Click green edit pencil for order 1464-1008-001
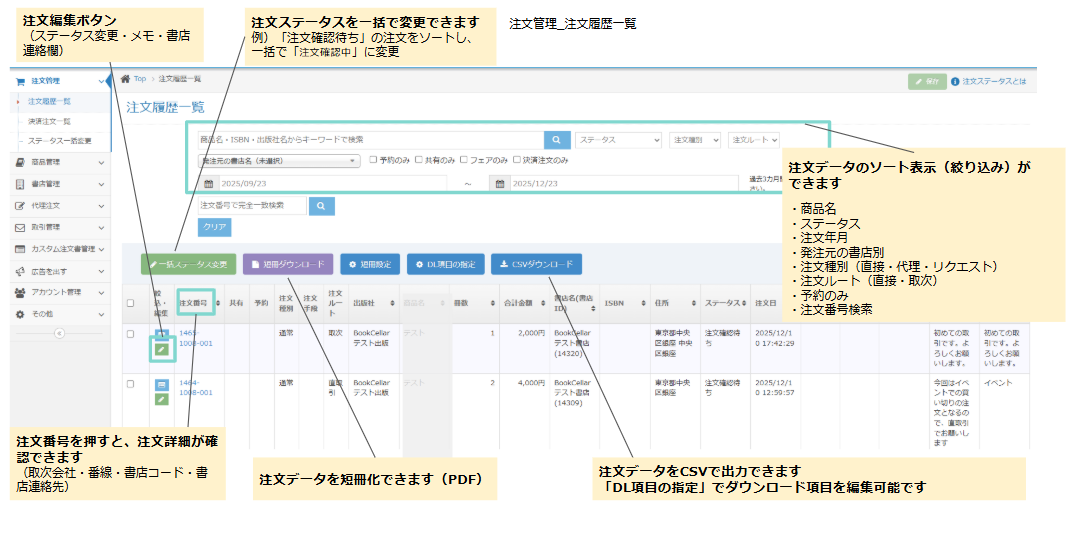This screenshot has height=551, width=1072. (x=161, y=399)
